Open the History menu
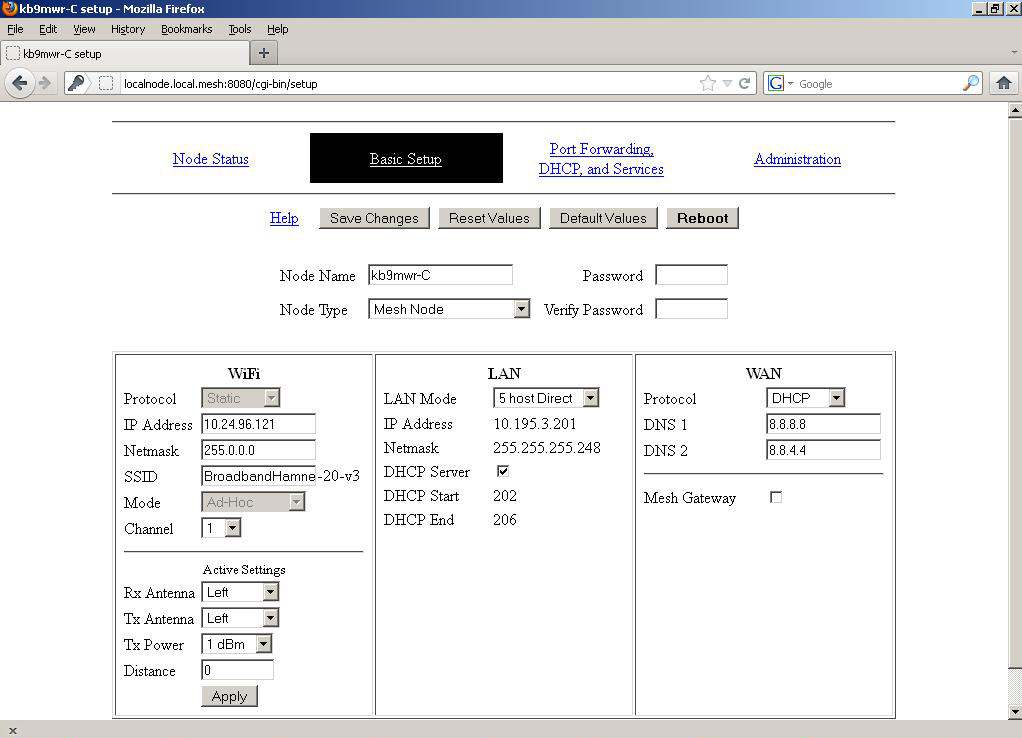This screenshot has width=1022, height=738. [127, 29]
